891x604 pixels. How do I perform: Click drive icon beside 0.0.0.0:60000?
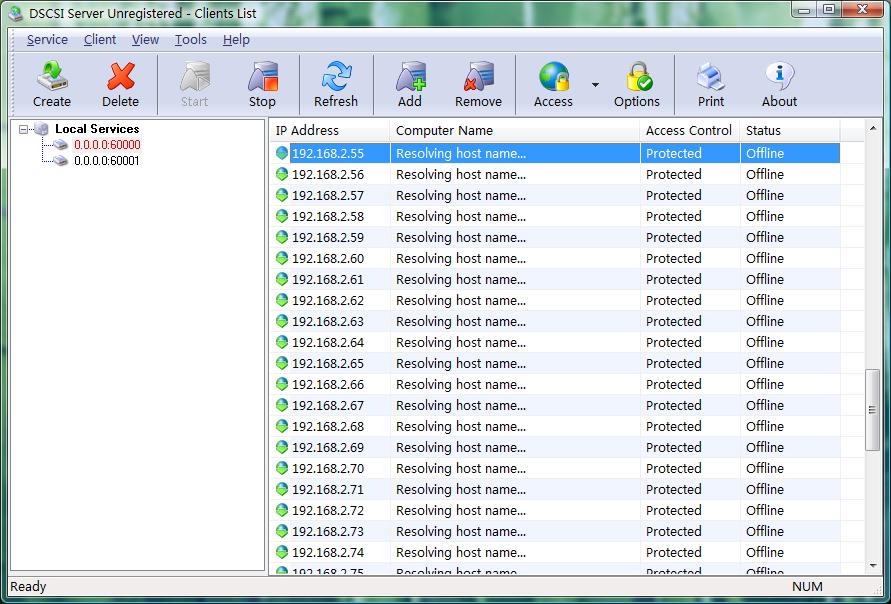pyautogui.click(x=61, y=145)
